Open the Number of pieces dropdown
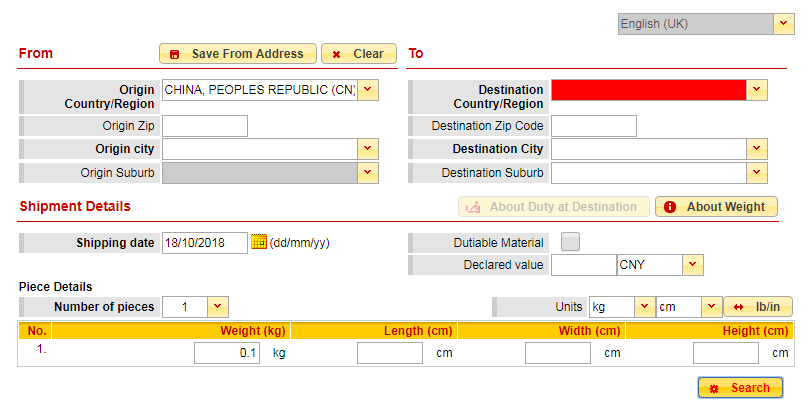Image resolution: width=812 pixels, height=414 pixels. pyautogui.click(x=219, y=307)
